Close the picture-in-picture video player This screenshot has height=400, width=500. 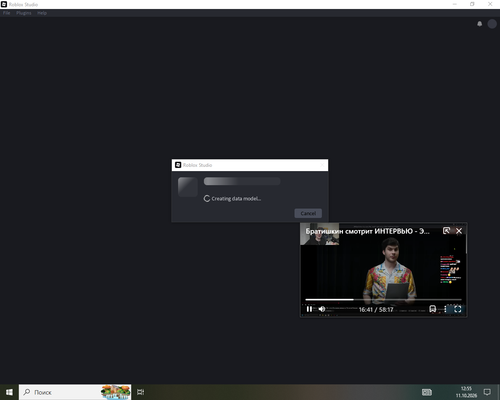pyautogui.click(x=459, y=231)
